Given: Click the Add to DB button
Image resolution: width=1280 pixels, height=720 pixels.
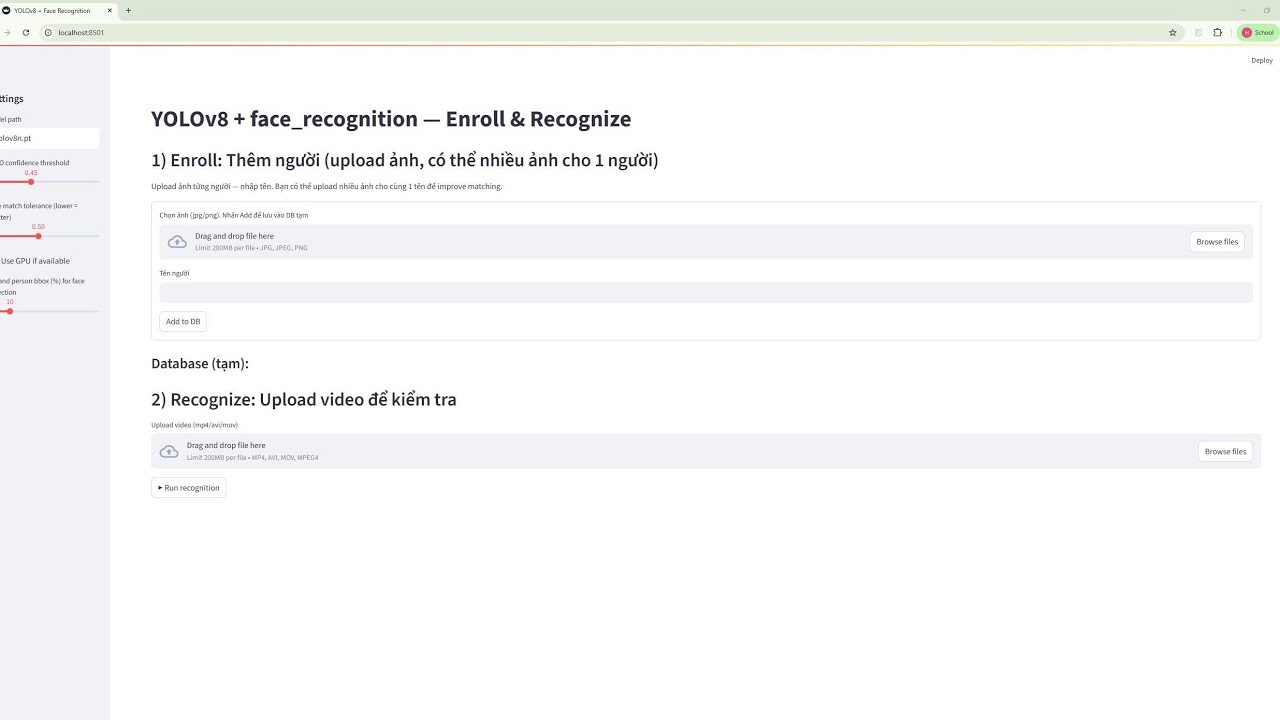Looking at the screenshot, I should [183, 322].
